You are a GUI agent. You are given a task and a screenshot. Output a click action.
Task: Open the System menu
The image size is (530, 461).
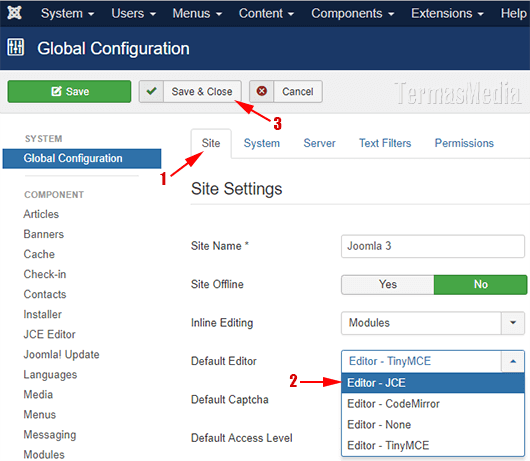pyautogui.click(x=67, y=14)
